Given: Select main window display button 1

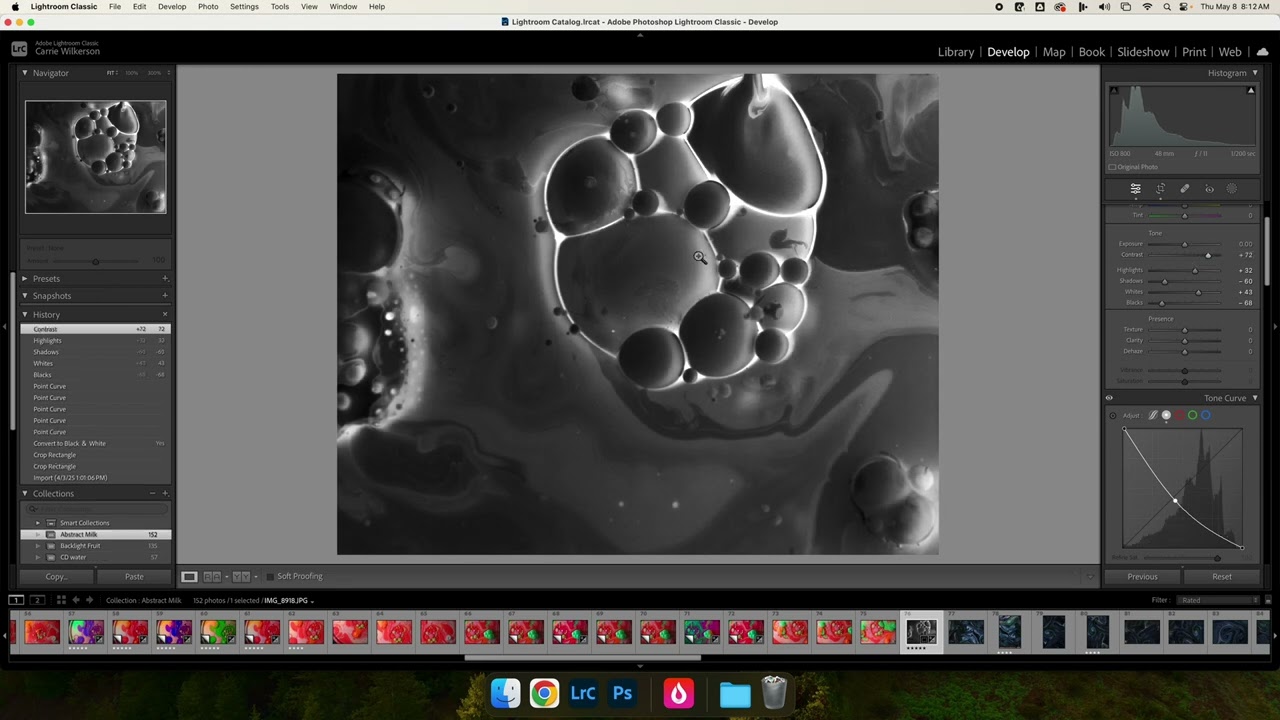Looking at the screenshot, I should [x=16, y=600].
